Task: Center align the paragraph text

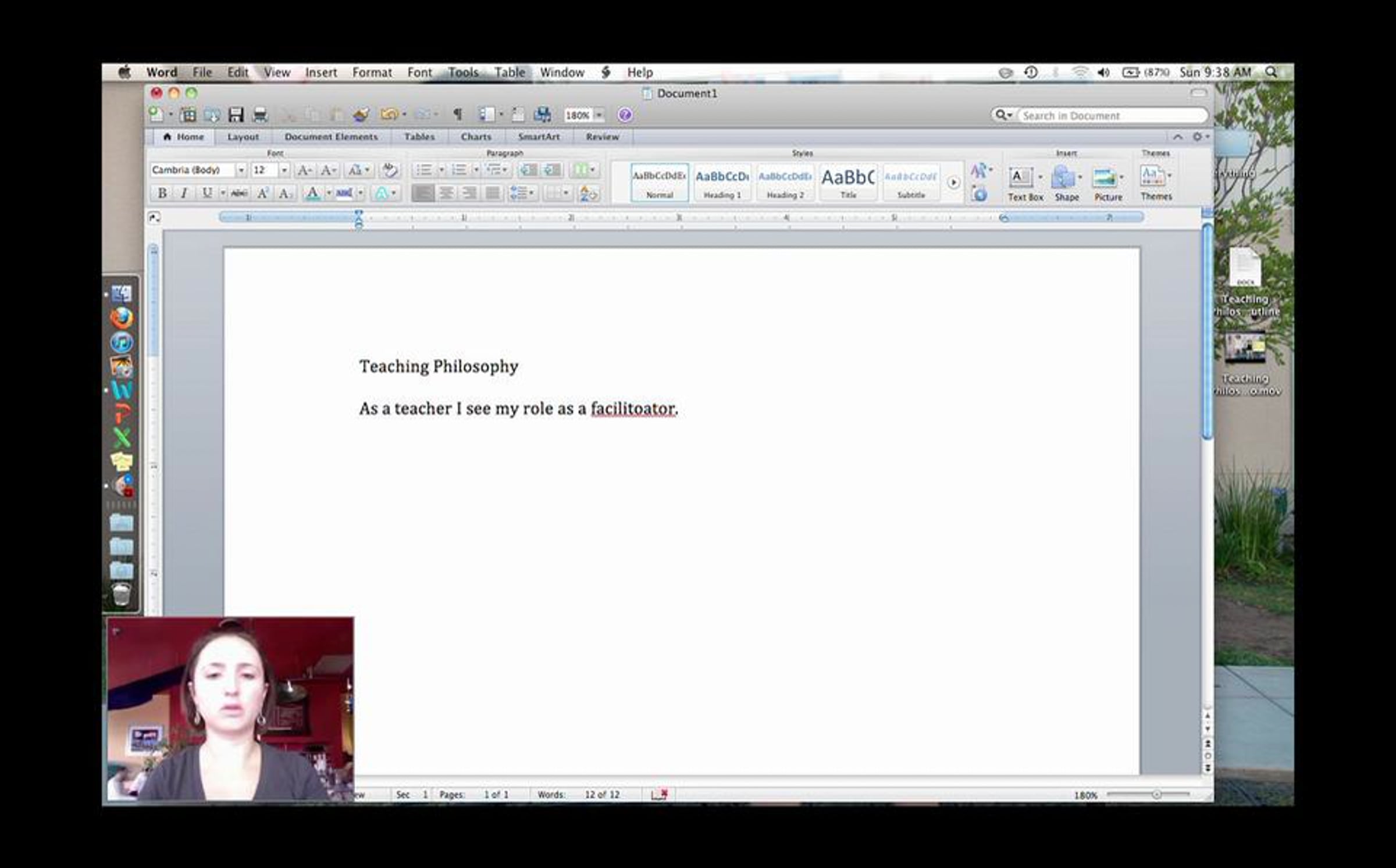Action: 446,193
